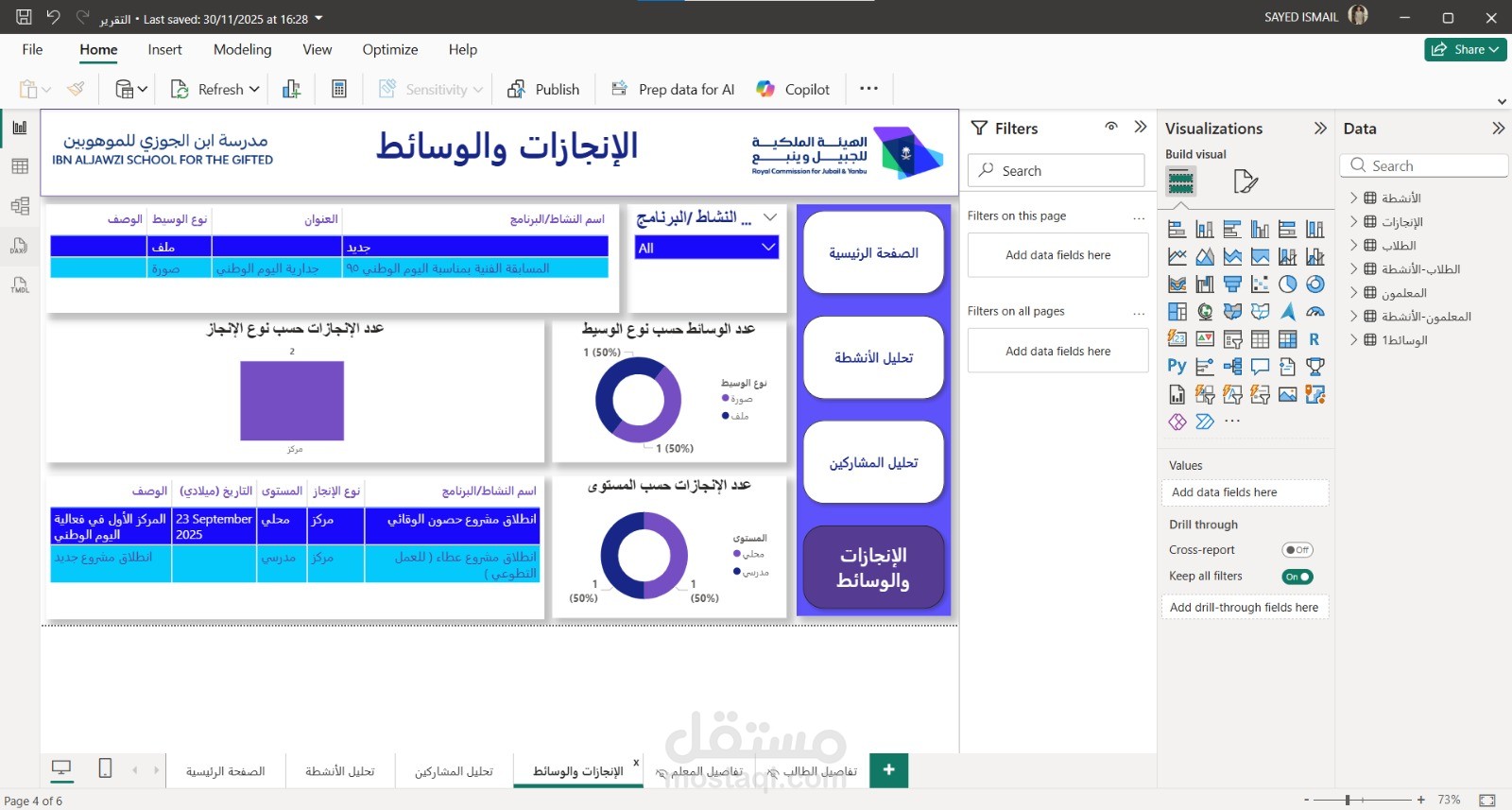Click the Copilot icon in ribbon
This screenshot has width=1512, height=810.
tap(765, 89)
